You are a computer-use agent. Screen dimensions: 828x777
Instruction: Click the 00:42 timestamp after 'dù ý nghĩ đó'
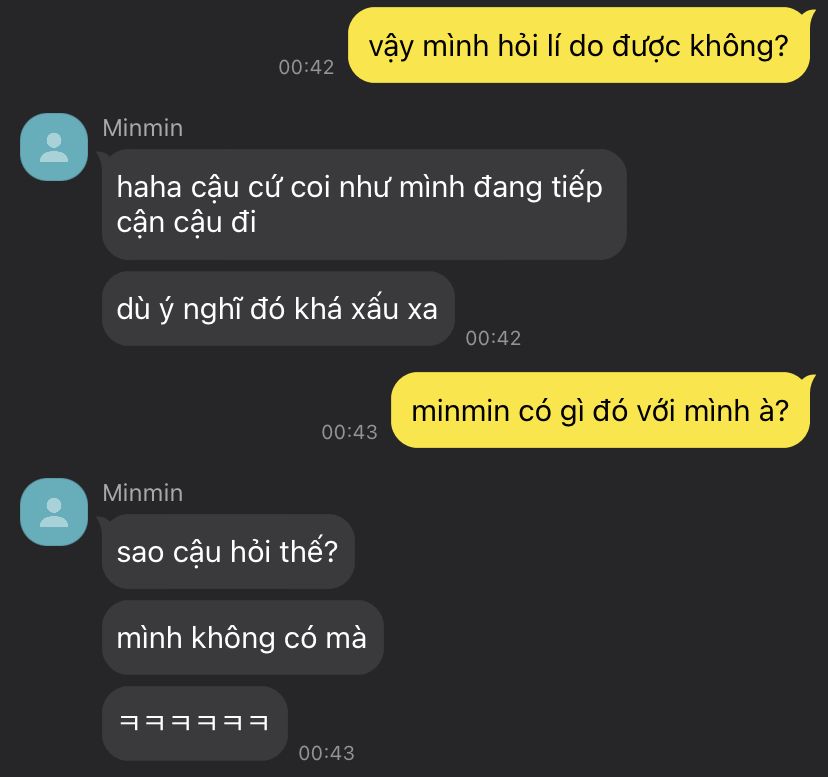coord(493,338)
